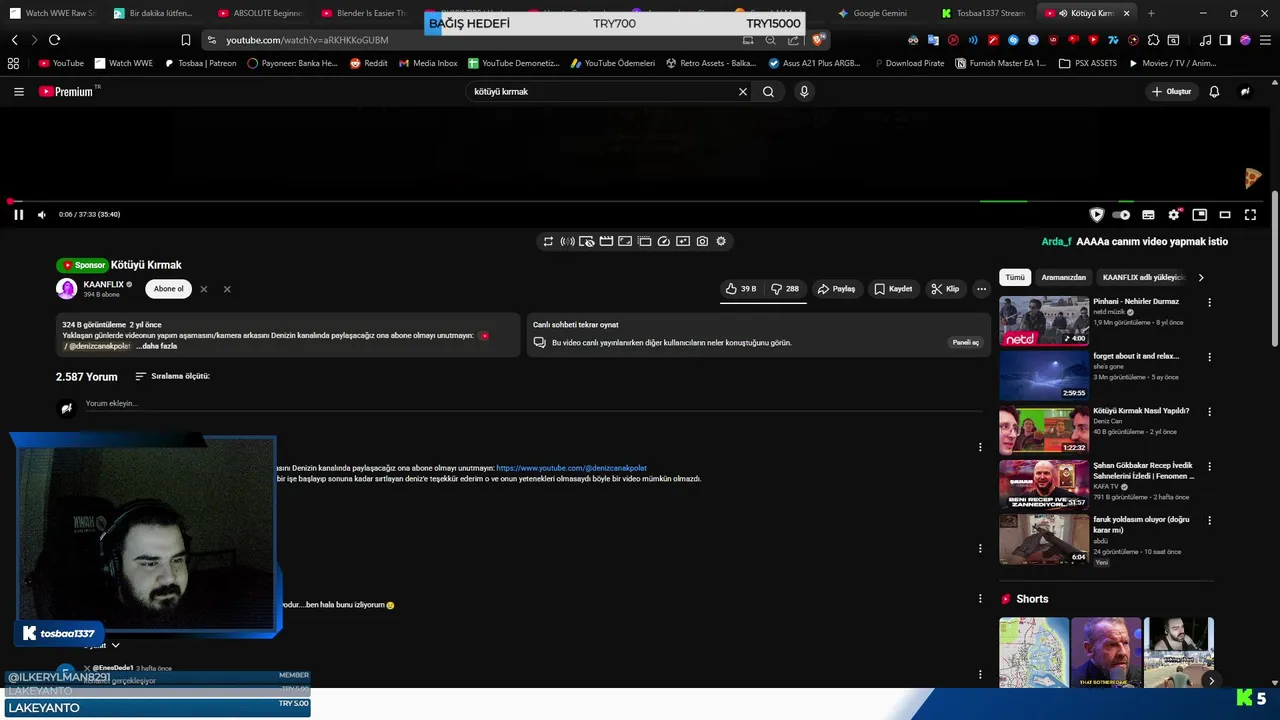Viewport: 1280px width, 720px height.
Task: Bookmark this page icon in address bar
Action: click(186, 40)
